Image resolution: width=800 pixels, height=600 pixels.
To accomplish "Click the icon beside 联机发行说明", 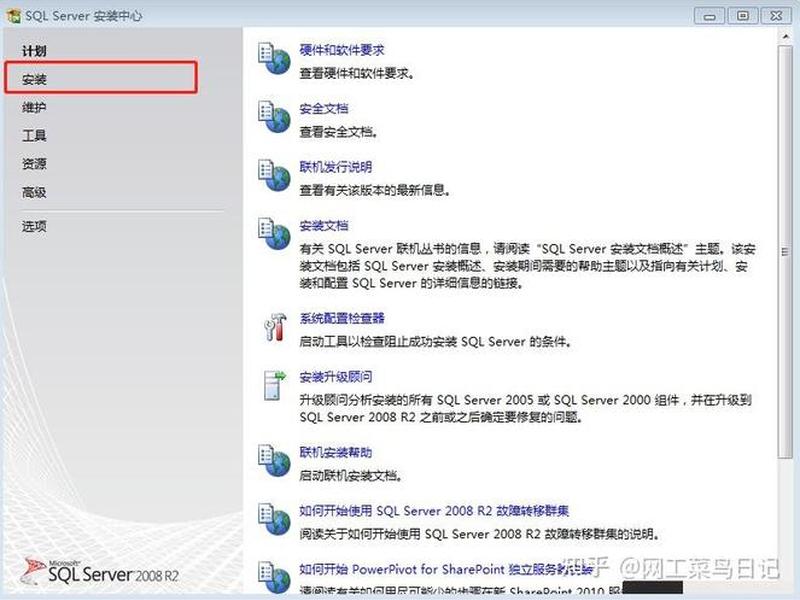I will [x=274, y=176].
